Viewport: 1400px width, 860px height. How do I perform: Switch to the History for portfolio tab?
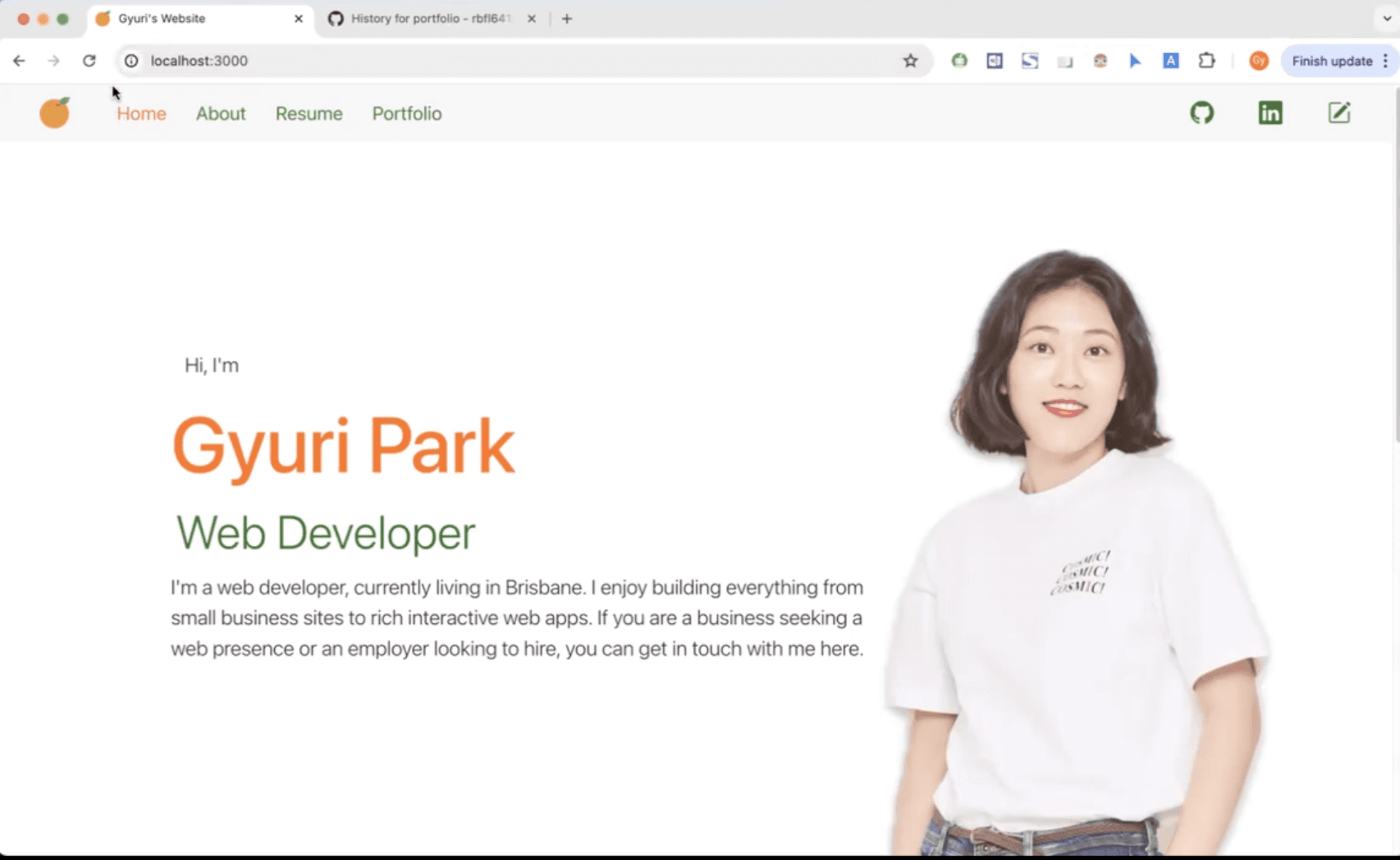pos(423,19)
